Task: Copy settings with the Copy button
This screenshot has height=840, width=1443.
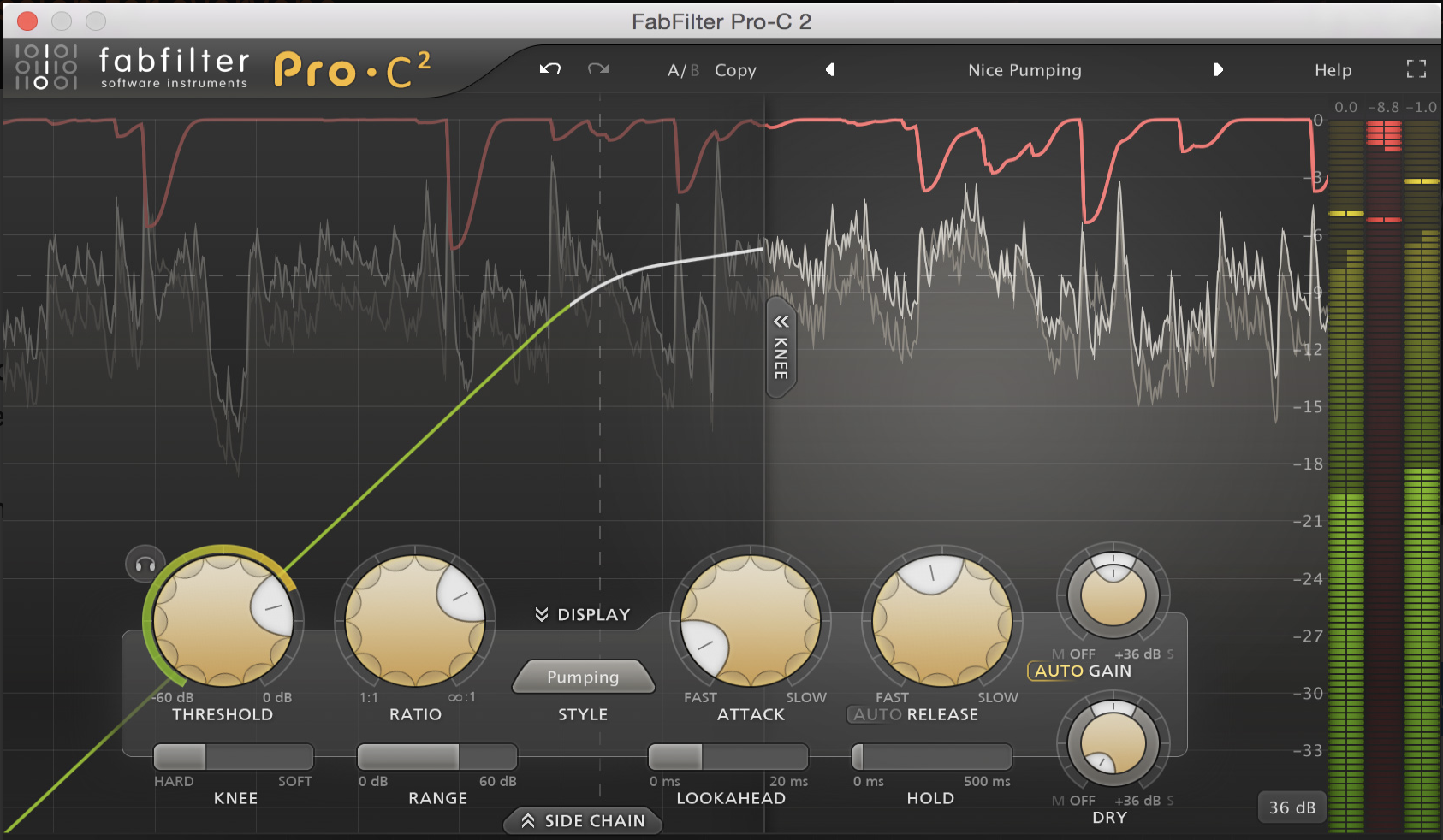Action: pyautogui.click(x=735, y=70)
